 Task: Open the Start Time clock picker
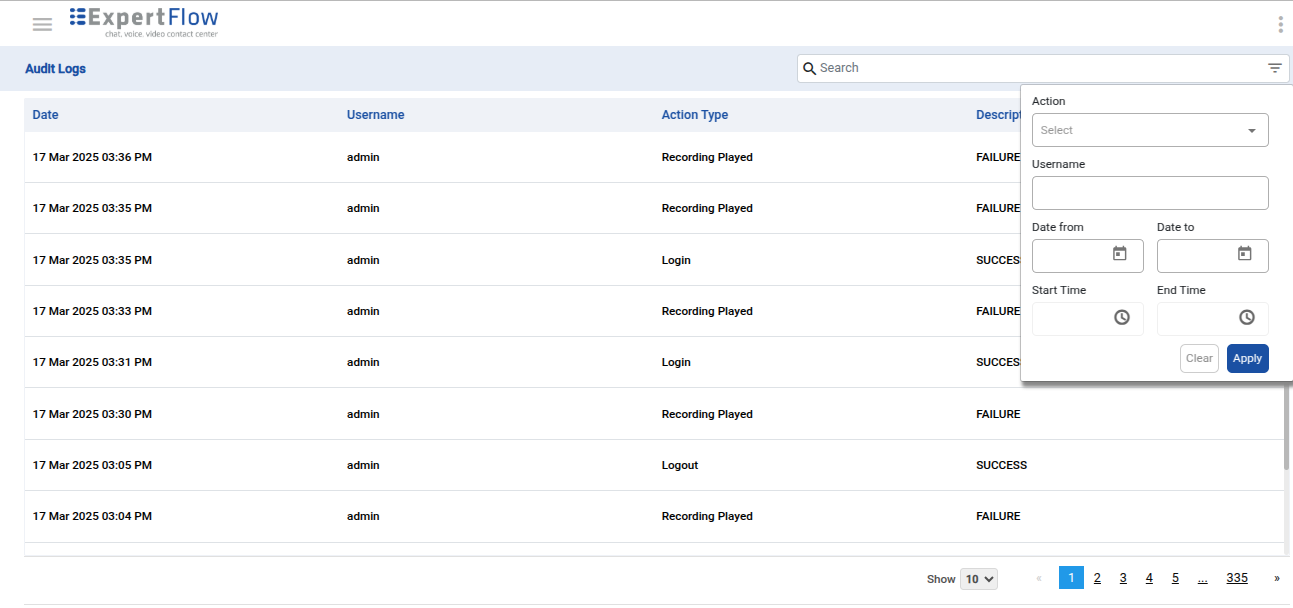(1122, 317)
